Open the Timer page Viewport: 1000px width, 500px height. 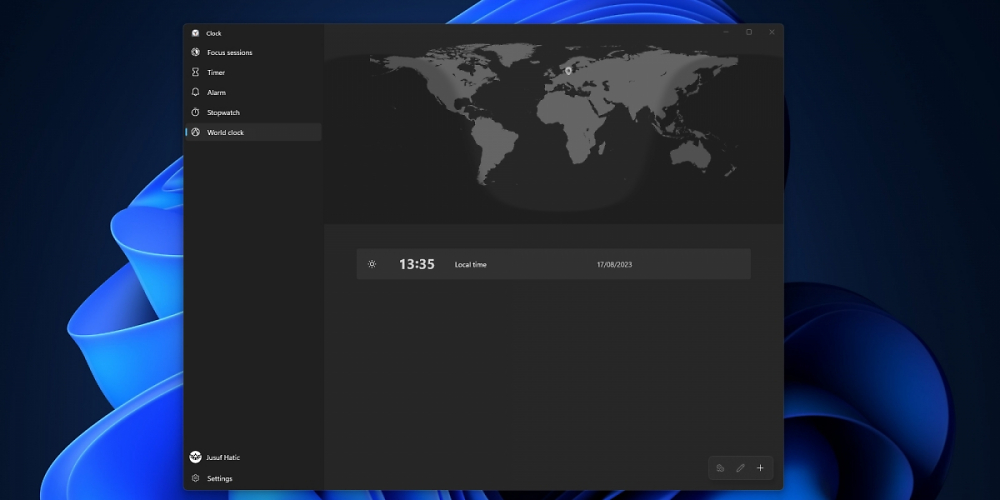[x=253, y=73]
